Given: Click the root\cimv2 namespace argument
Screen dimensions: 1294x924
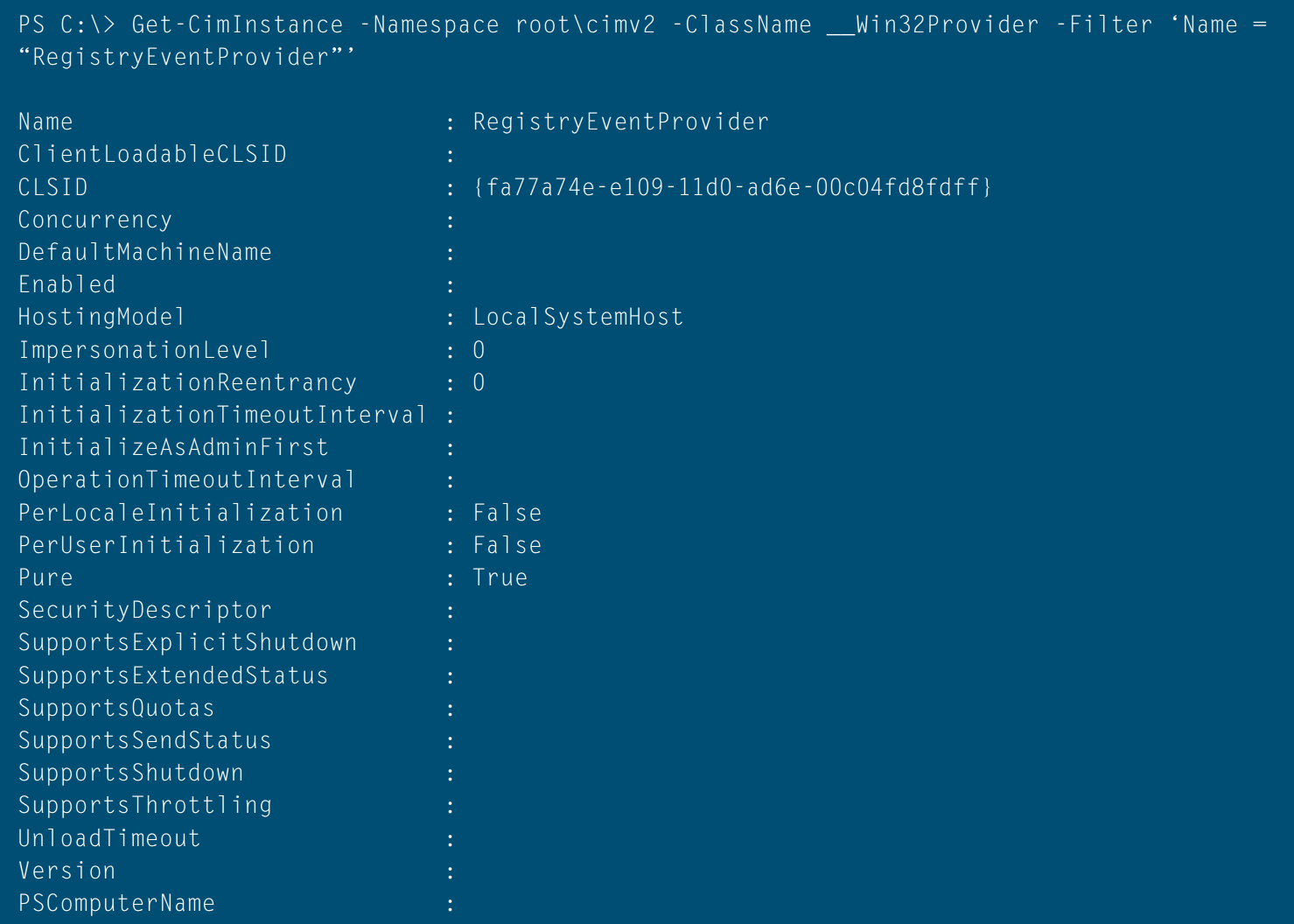Looking at the screenshot, I should (x=585, y=24).
